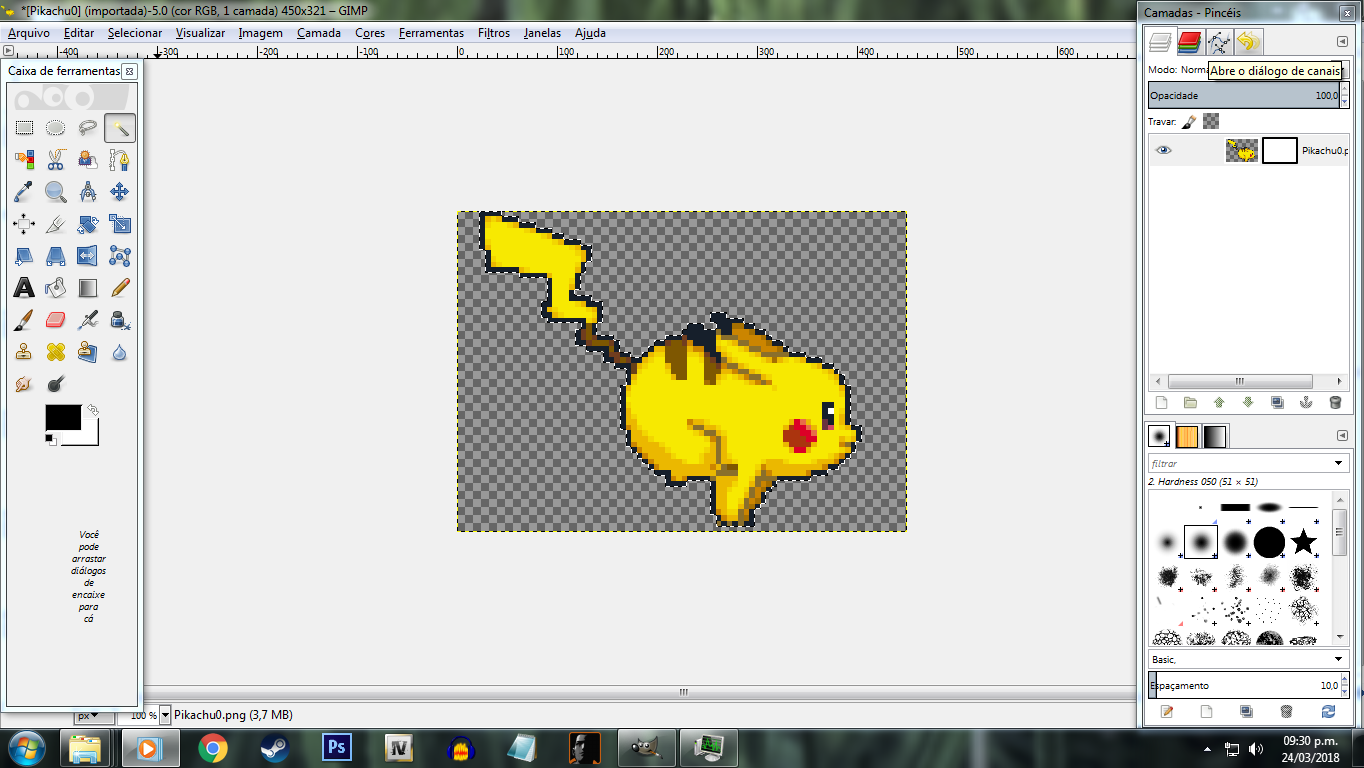The width and height of the screenshot is (1364, 768).
Task: Select the Paintbrush tool
Action: (x=24, y=320)
